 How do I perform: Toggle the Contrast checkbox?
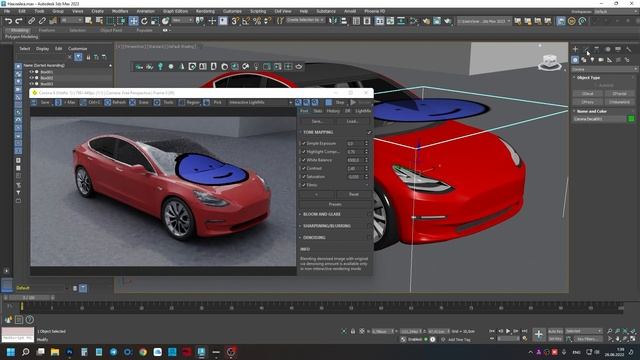pyautogui.click(x=304, y=168)
